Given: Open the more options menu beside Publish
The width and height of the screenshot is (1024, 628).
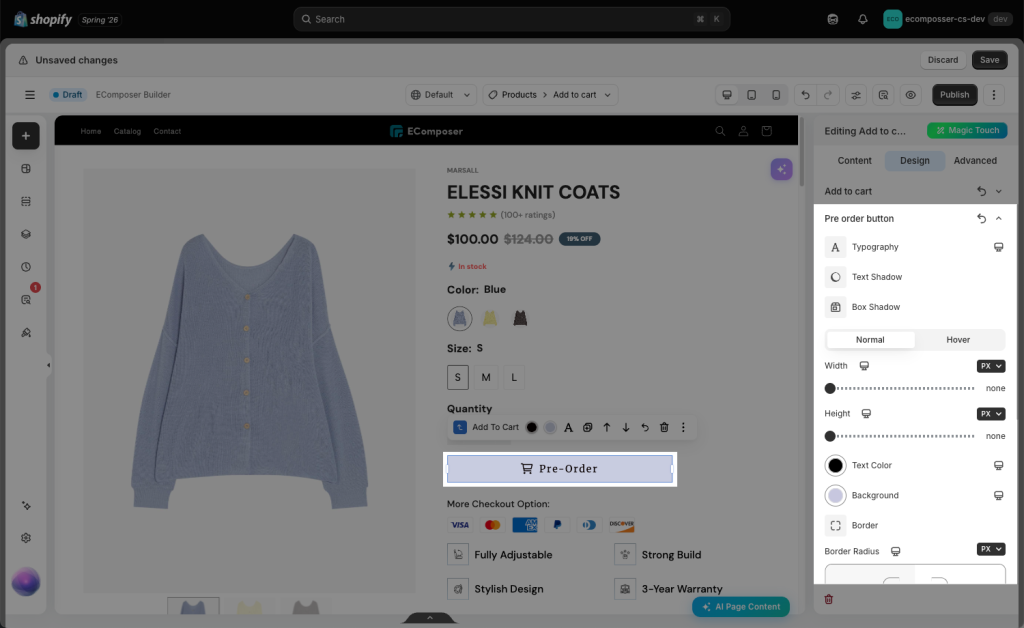Looking at the screenshot, I should [x=994, y=95].
